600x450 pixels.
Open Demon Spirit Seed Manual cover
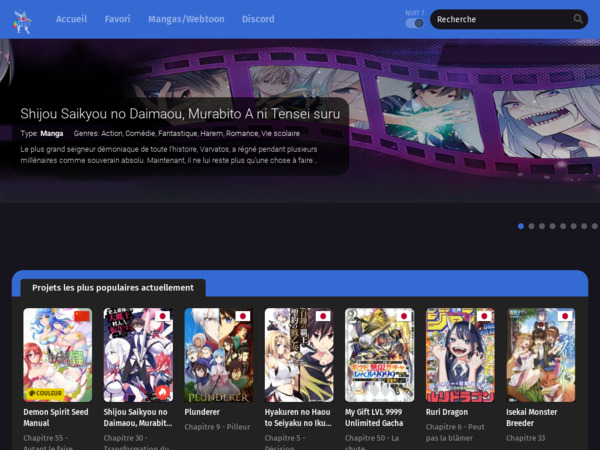click(58, 355)
